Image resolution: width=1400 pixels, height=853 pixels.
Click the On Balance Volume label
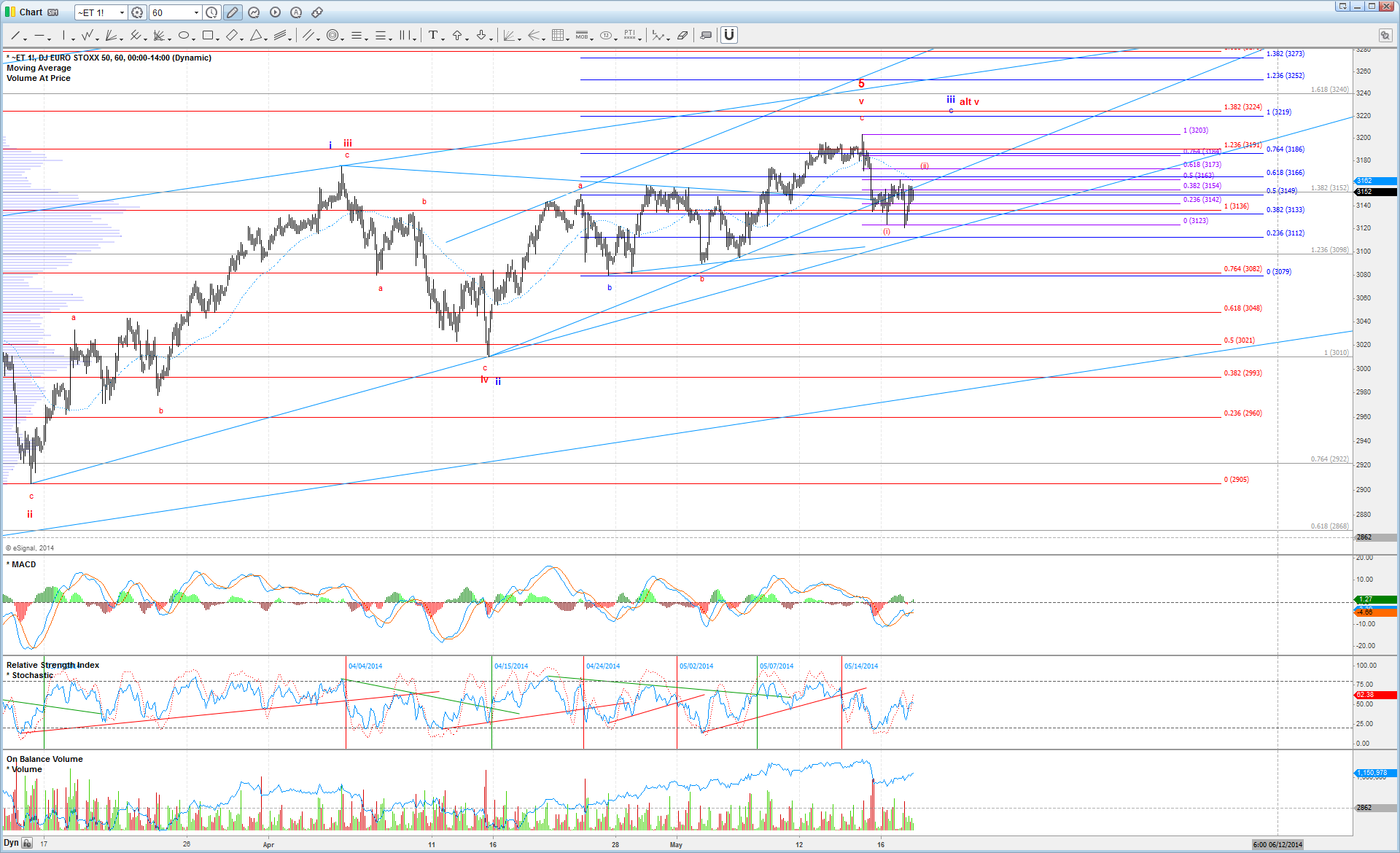pos(44,759)
